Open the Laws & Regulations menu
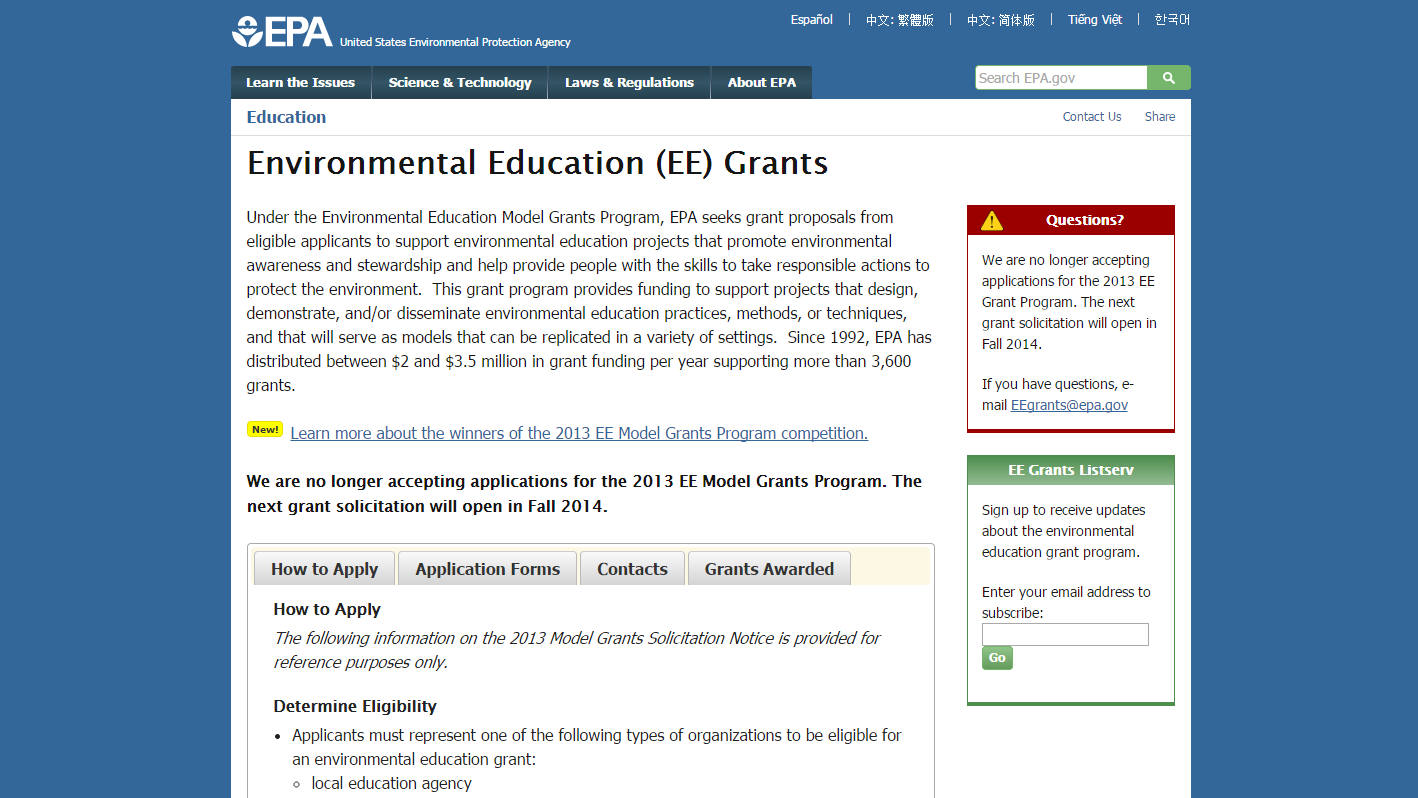This screenshot has height=798, width=1418. (629, 83)
